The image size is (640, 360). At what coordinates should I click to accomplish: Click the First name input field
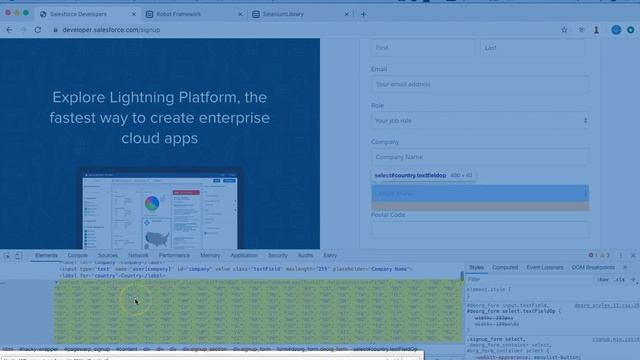(424, 48)
